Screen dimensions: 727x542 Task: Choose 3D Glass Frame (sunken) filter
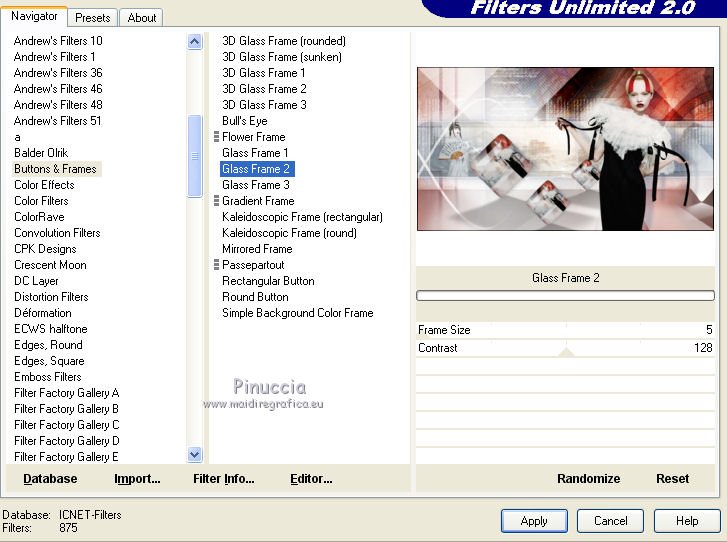pos(282,57)
